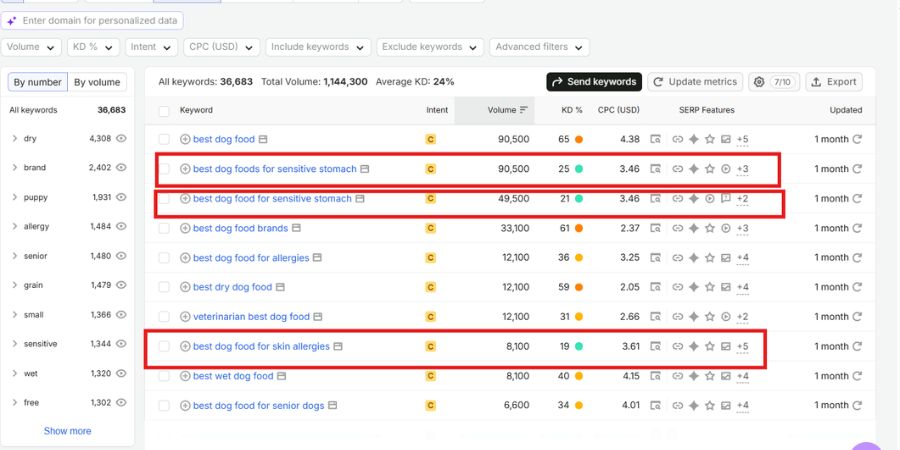Refresh metrics for 'best dog food' row

click(x=857, y=139)
